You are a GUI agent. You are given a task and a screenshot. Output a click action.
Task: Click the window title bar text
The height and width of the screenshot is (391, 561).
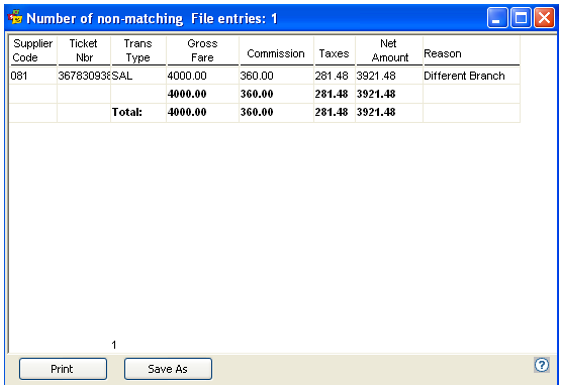[152, 18]
